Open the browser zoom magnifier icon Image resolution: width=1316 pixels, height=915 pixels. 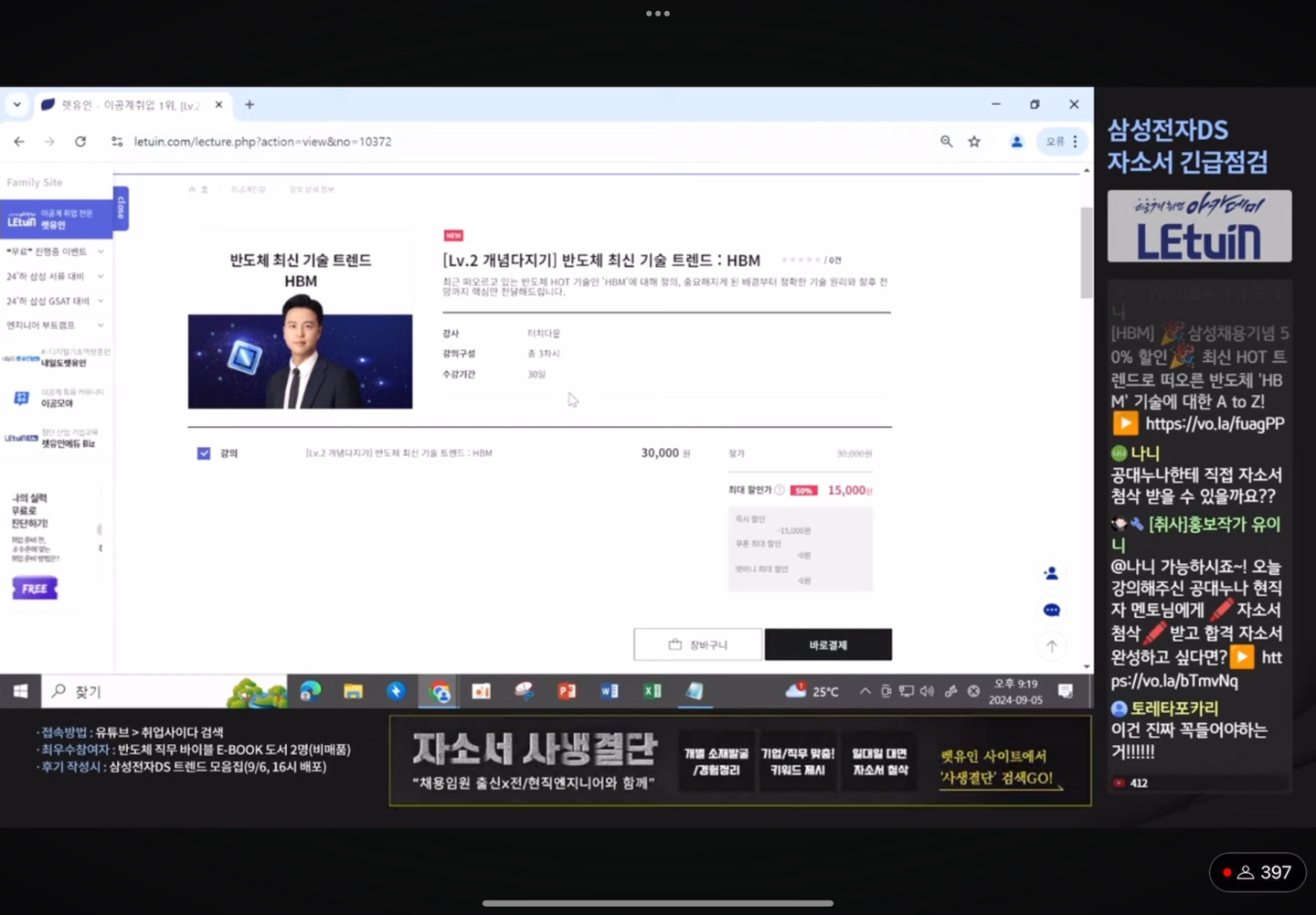tap(947, 142)
